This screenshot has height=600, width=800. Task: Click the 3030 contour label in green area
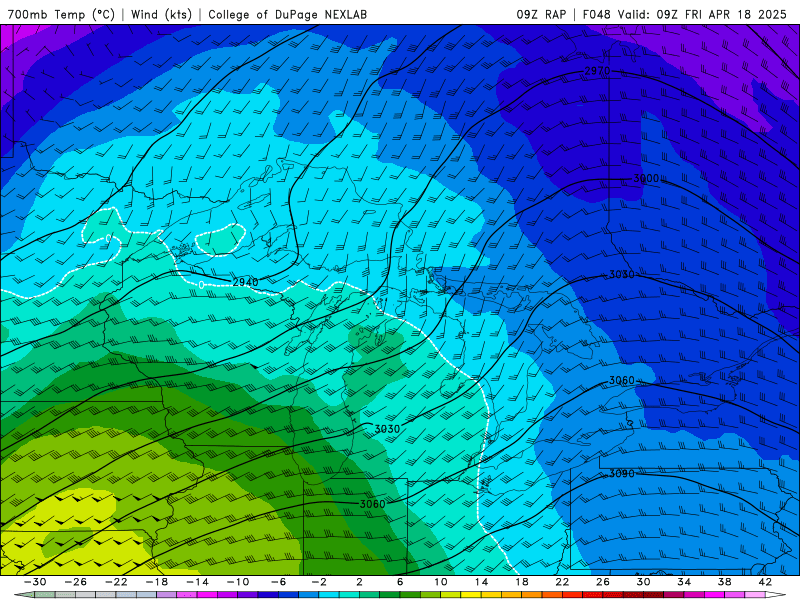point(387,429)
